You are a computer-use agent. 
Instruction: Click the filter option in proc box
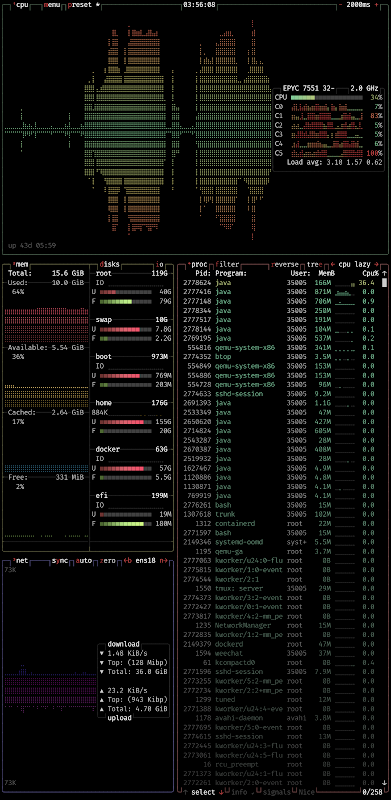[227, 264]
